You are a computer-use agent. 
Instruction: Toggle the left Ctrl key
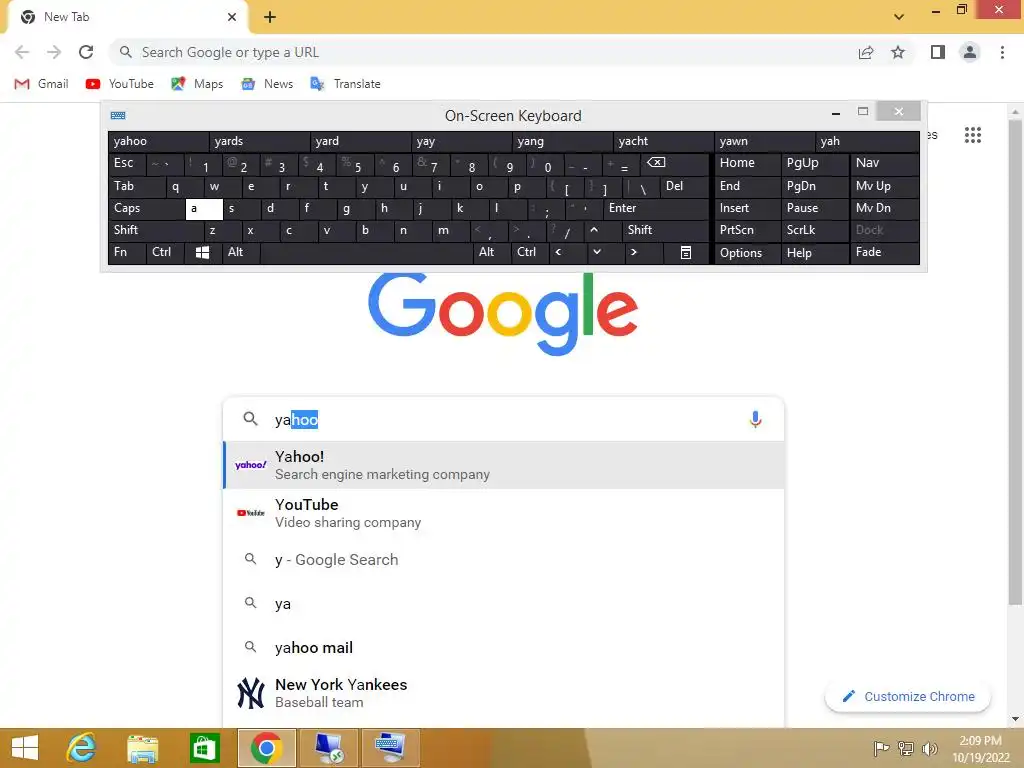click(x=166, y=252)
